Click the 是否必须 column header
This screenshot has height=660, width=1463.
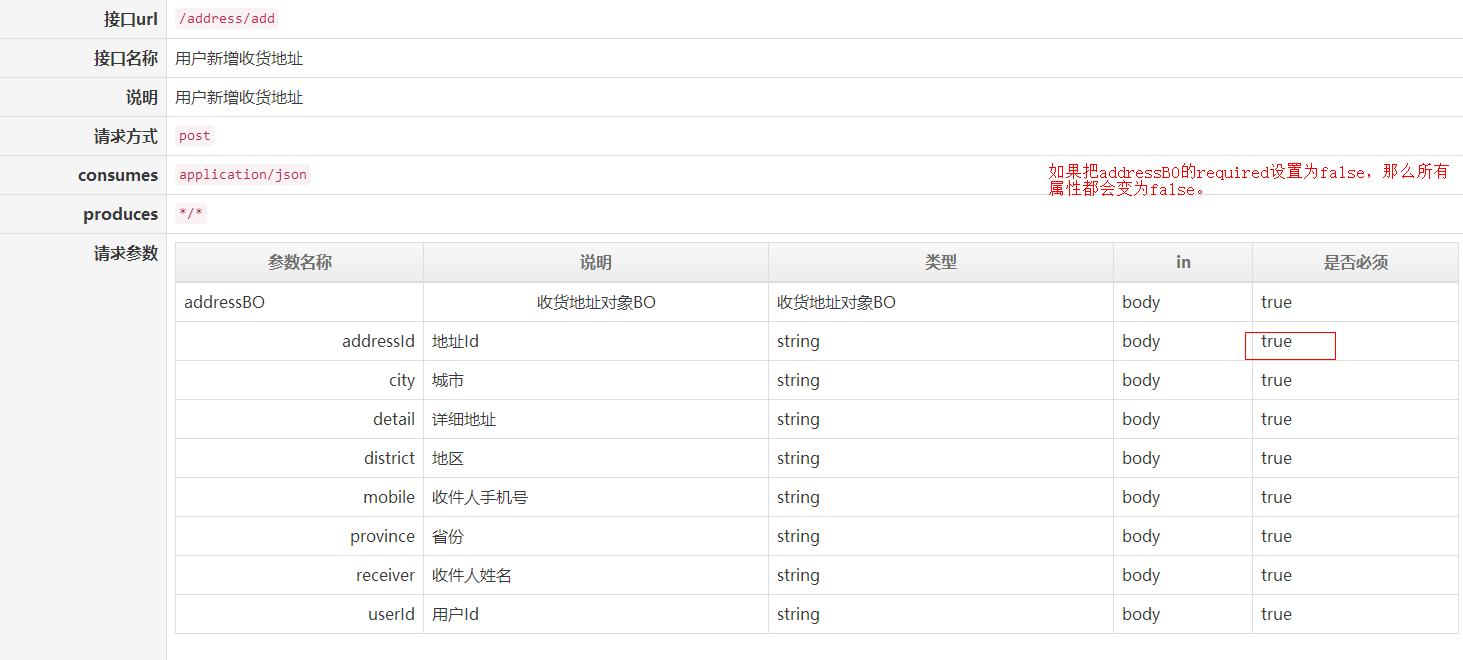[x=1355, y=263]
